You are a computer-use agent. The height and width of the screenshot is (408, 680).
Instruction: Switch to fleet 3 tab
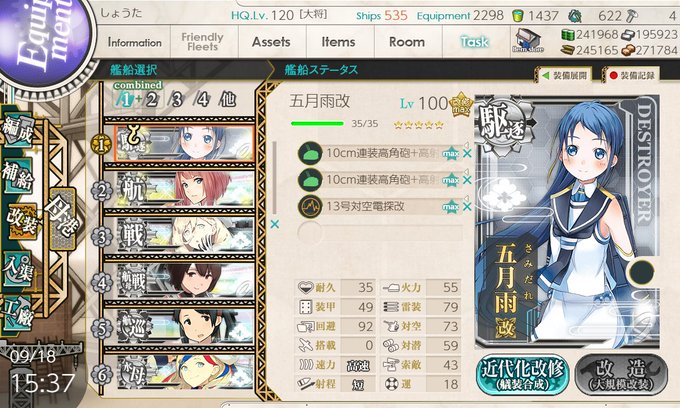177,100
